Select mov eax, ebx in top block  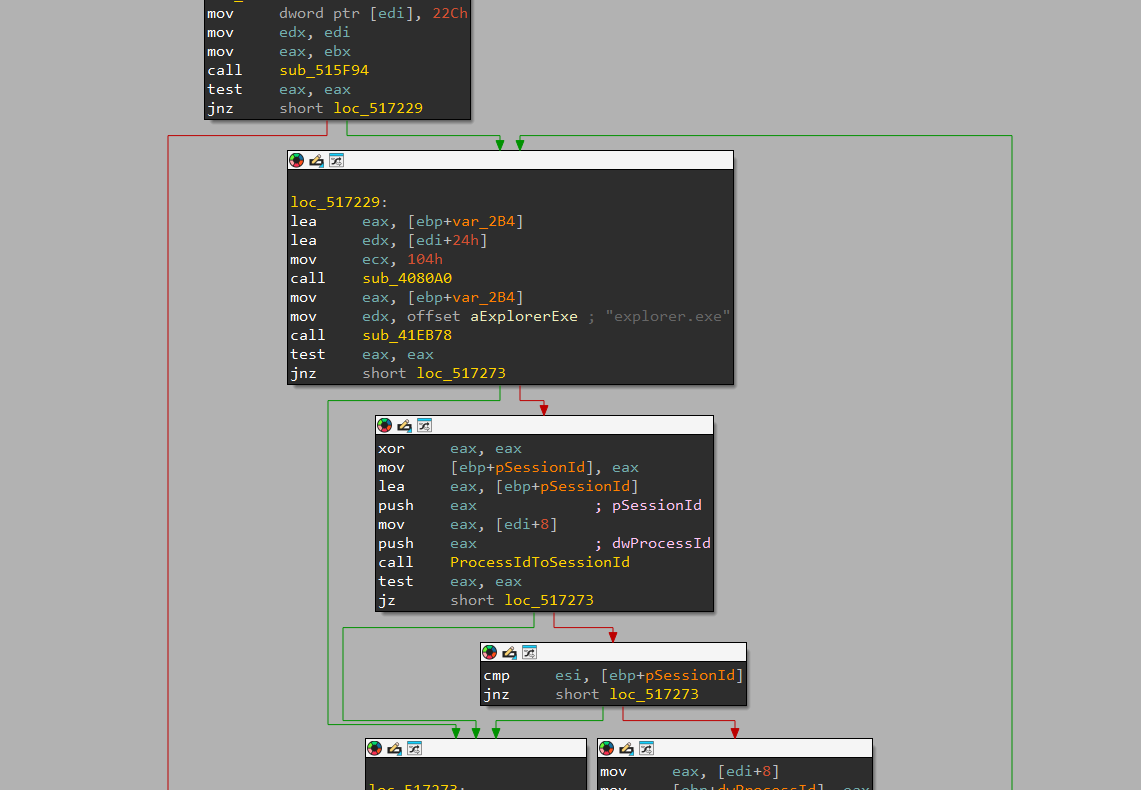point(279,52)
